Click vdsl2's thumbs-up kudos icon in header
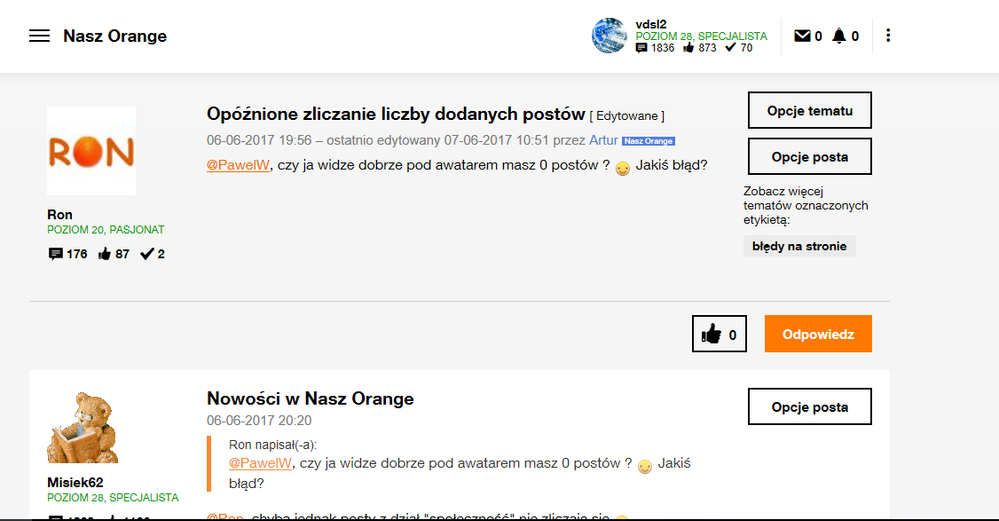 (688, 48)
